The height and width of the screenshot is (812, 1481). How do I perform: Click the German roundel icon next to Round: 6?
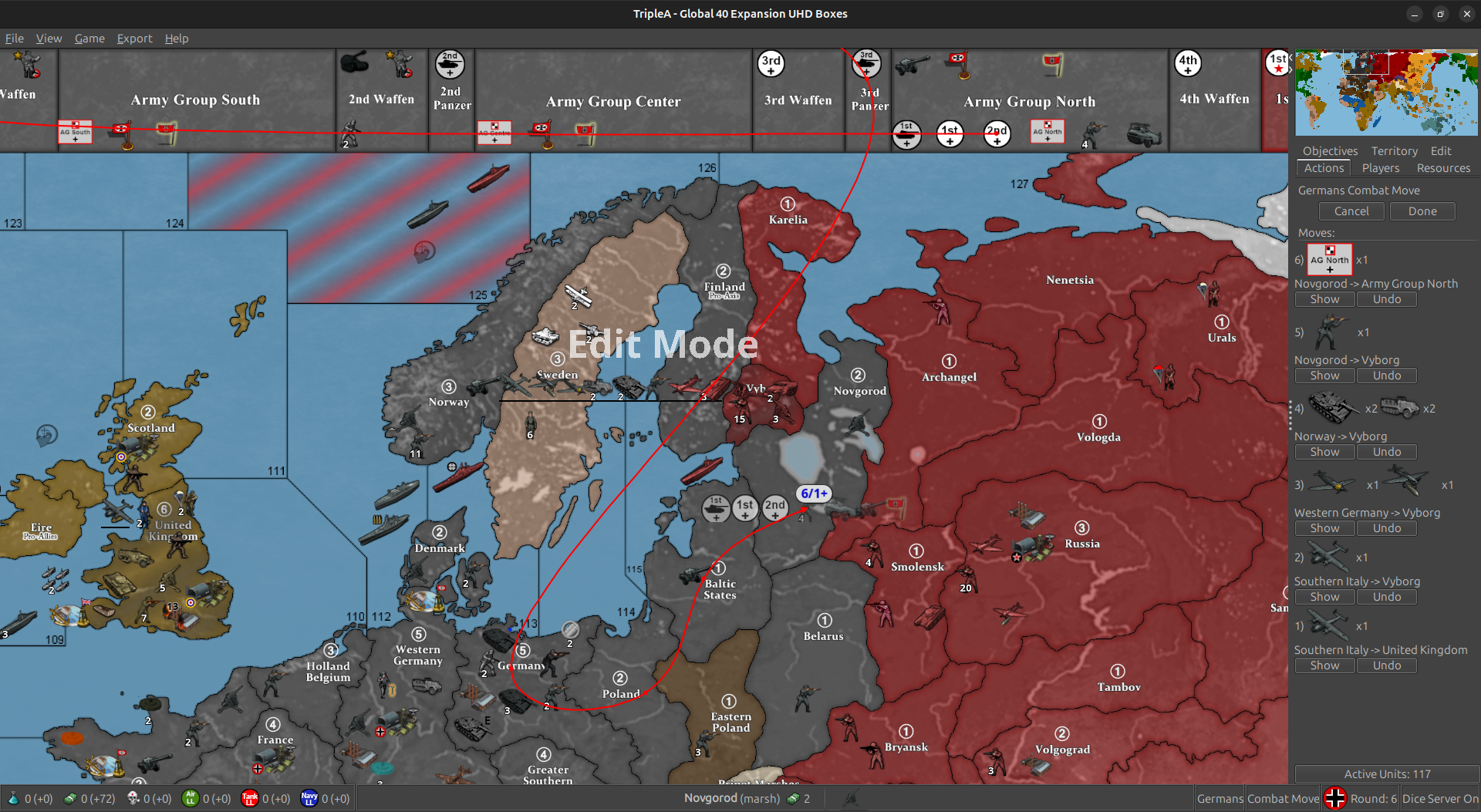[x=1334, y=798]
